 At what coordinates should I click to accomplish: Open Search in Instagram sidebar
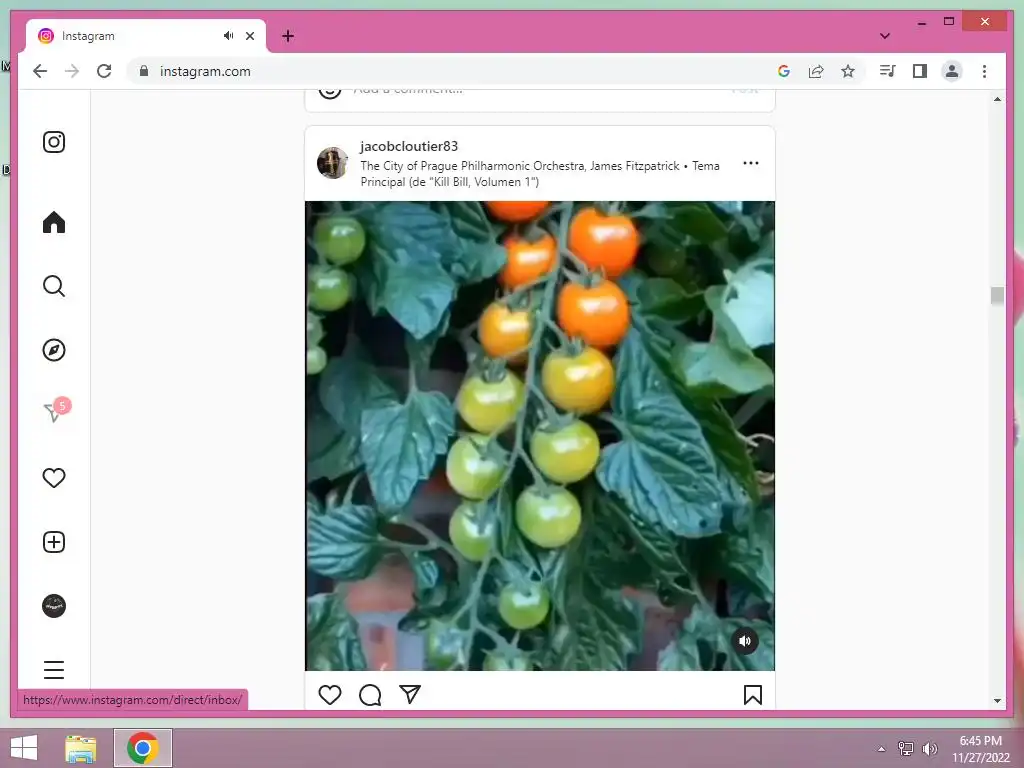tap(54, 286)
